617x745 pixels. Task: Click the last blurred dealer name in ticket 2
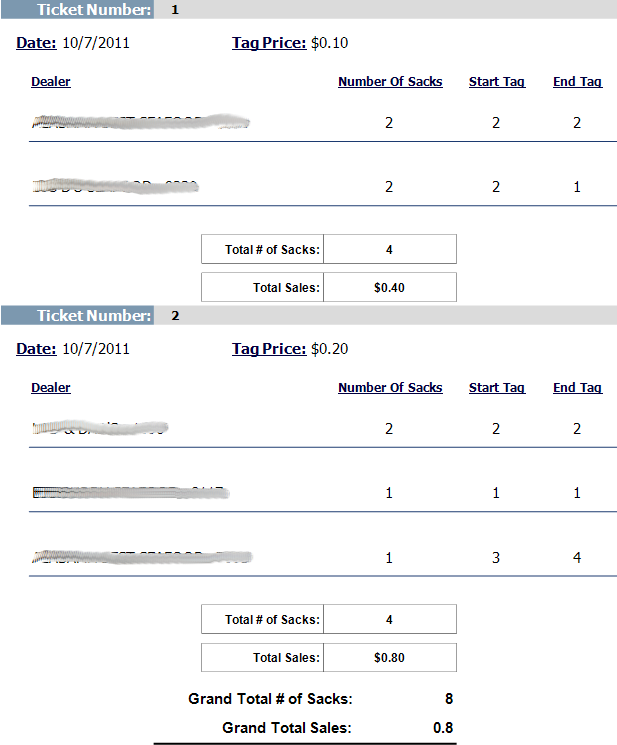[140, 557]
